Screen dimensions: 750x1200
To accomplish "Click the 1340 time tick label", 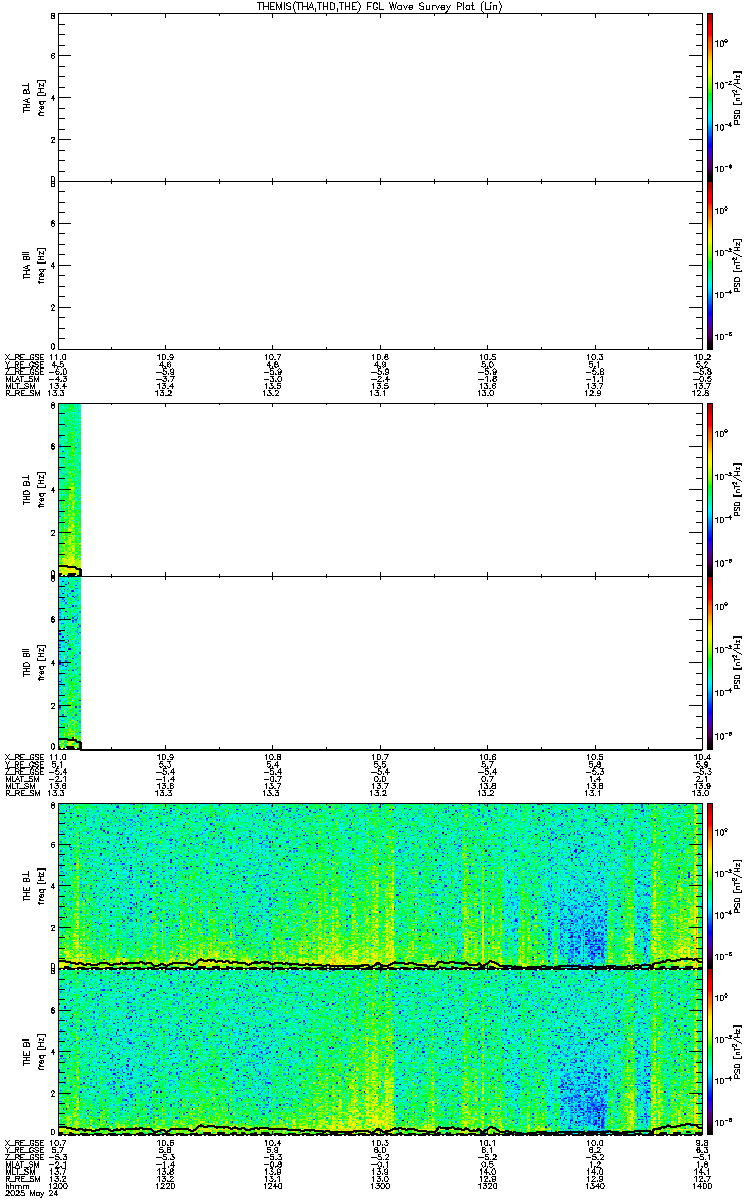I will coord(593,1184).
